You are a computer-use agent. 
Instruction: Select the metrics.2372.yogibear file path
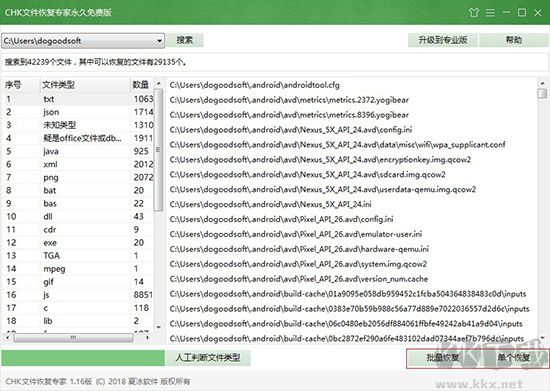click(289, 100)
